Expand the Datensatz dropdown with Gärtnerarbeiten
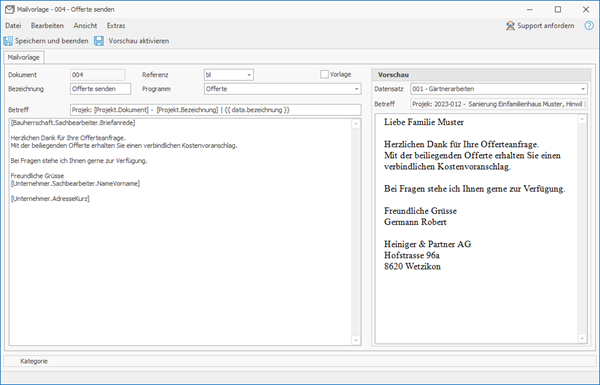The width and height of the screenshot is (600, 385). point(582,89)
